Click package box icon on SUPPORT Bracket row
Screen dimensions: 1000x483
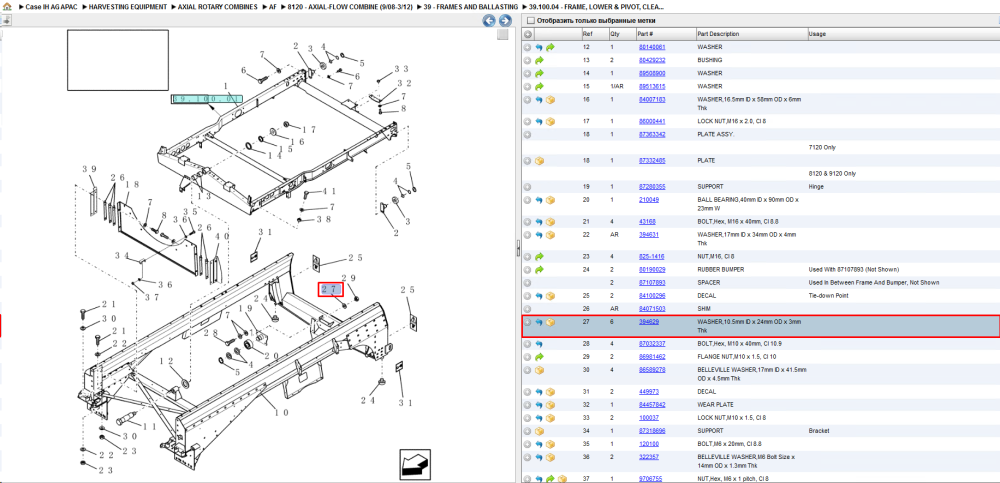(539, 431)
